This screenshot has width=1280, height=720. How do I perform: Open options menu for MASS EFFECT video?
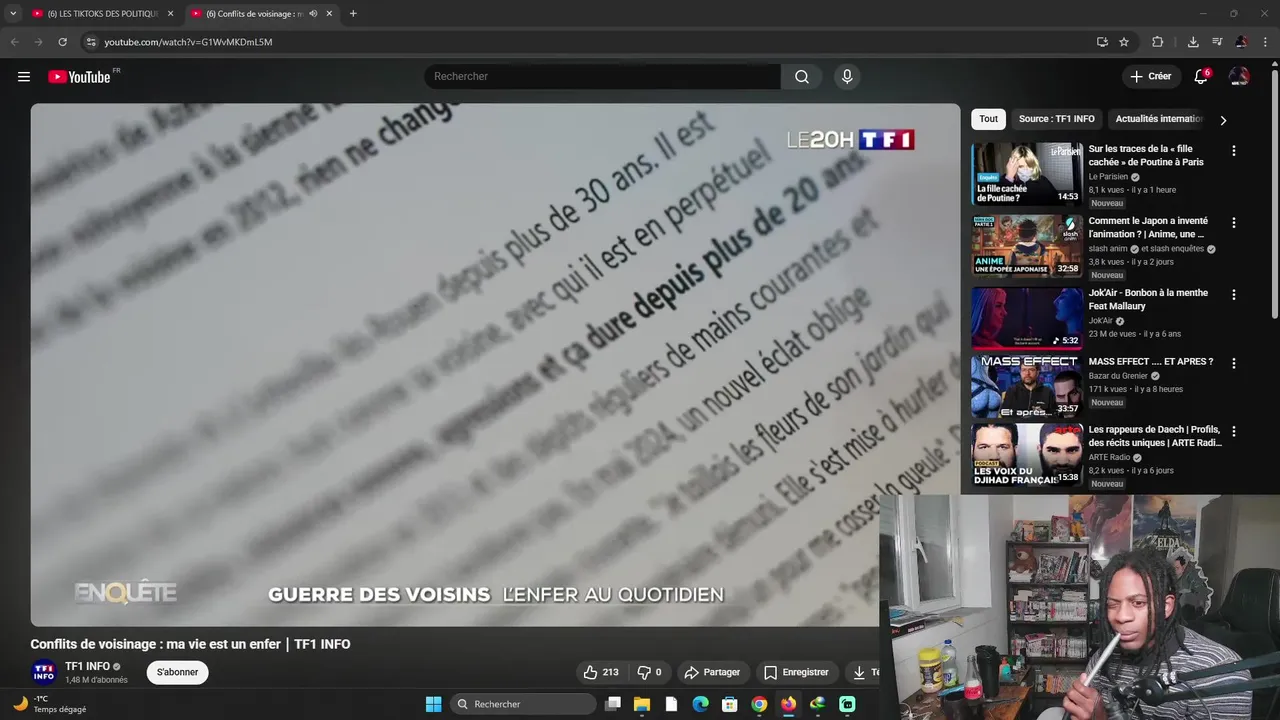coord(1233,363)
